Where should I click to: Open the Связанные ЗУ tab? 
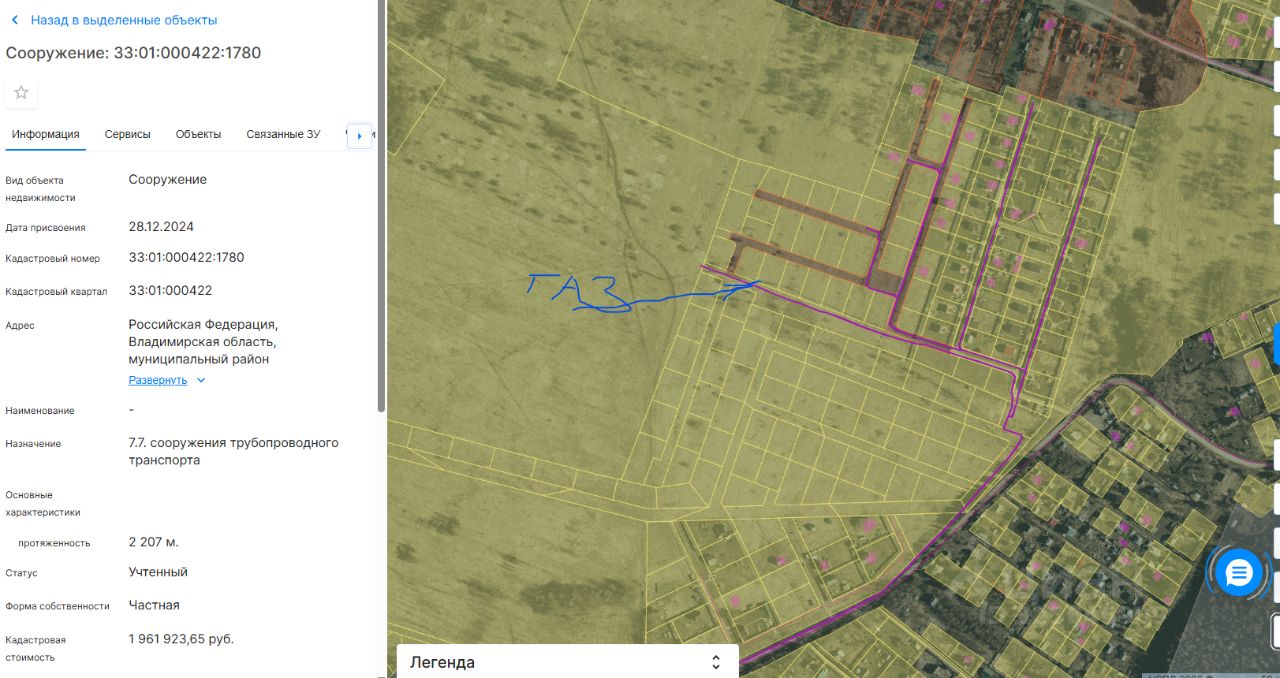pyautogui.click(x=283, y=134)
